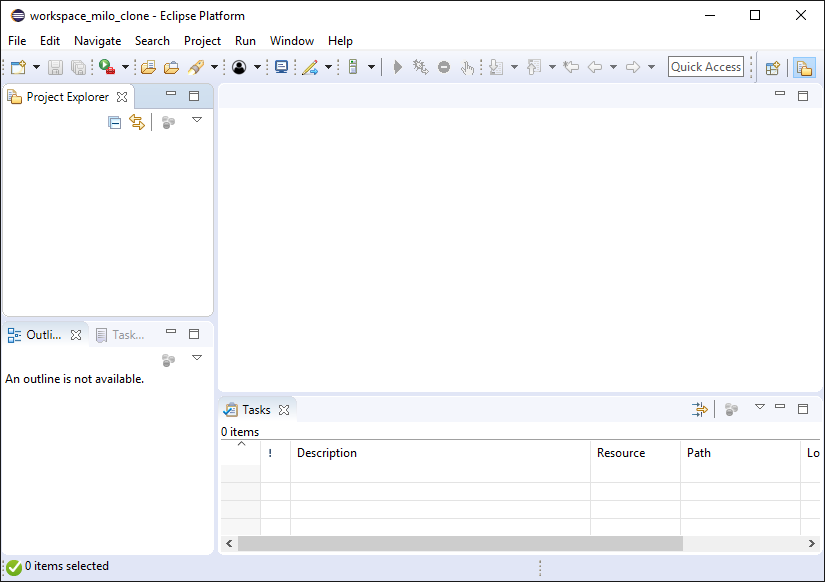Image resolution: width=825 pixels, height=582 pixels.
Task: Click the External Tools run icon
Action: coord(106,67)
